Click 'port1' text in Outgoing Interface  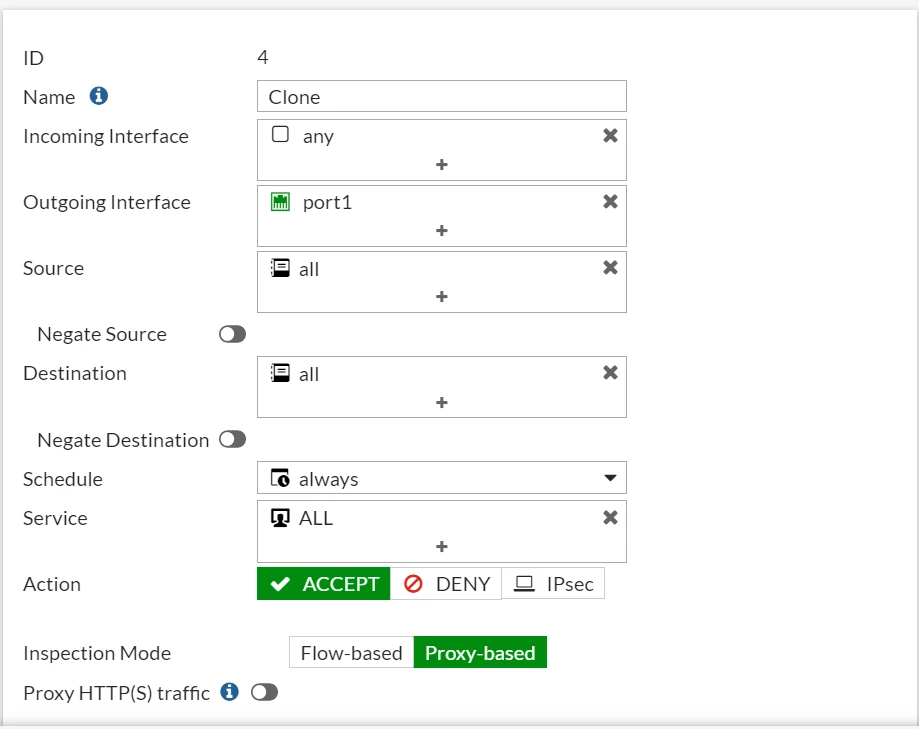point(327,202)
